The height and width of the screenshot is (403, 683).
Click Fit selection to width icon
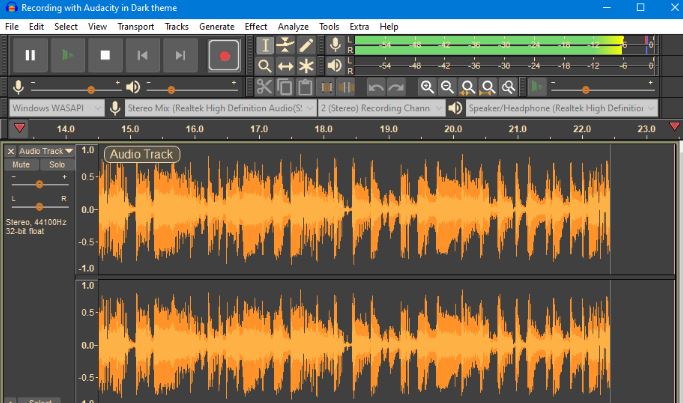468,87
